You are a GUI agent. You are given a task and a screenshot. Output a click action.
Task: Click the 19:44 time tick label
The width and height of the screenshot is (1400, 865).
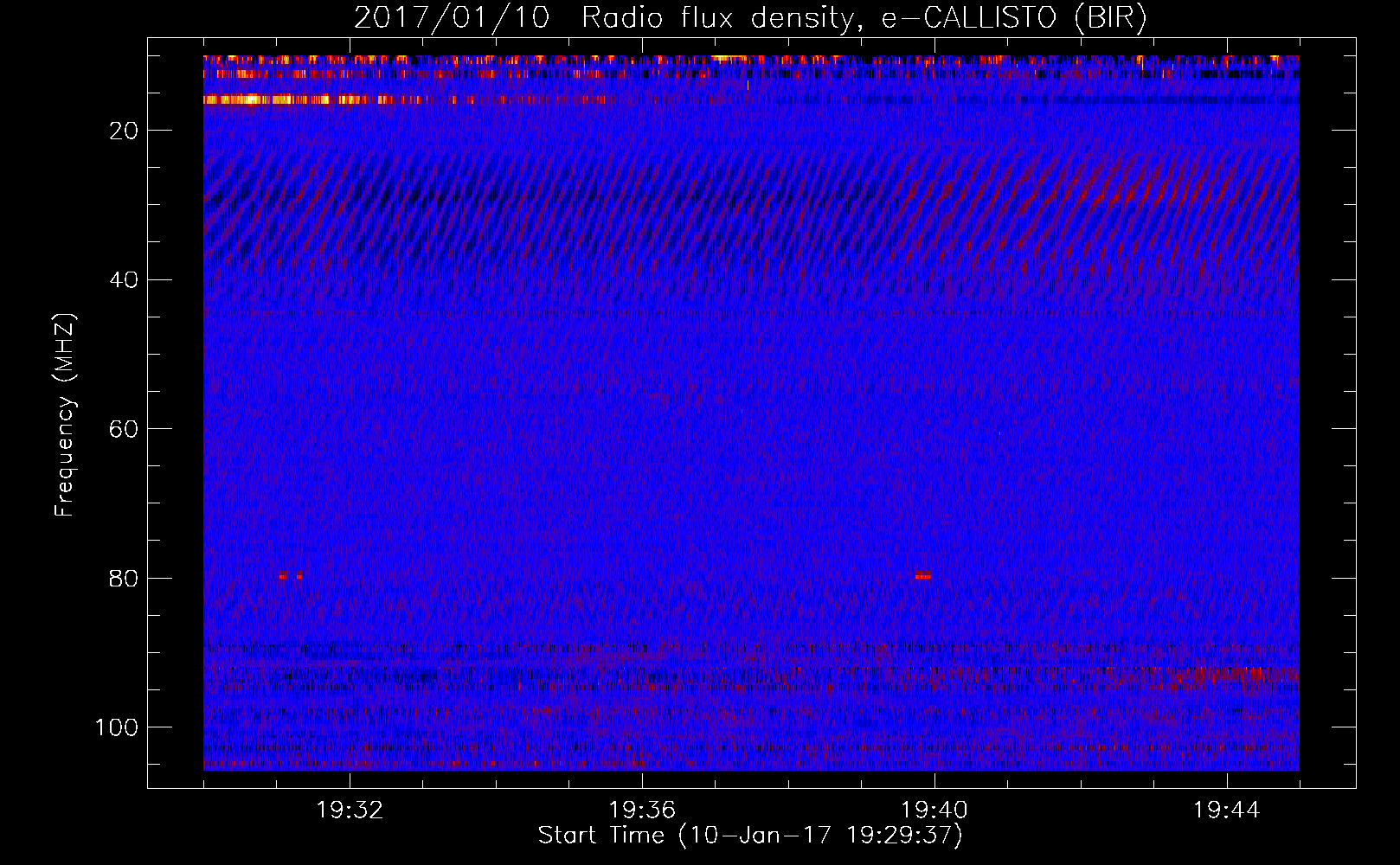pos(1227,811)
